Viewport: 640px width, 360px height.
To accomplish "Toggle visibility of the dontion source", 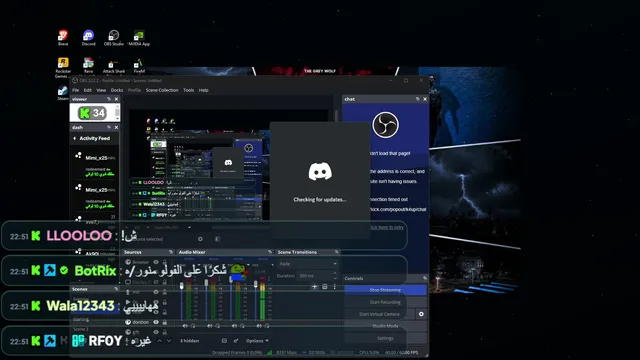I will click(156, 322).
